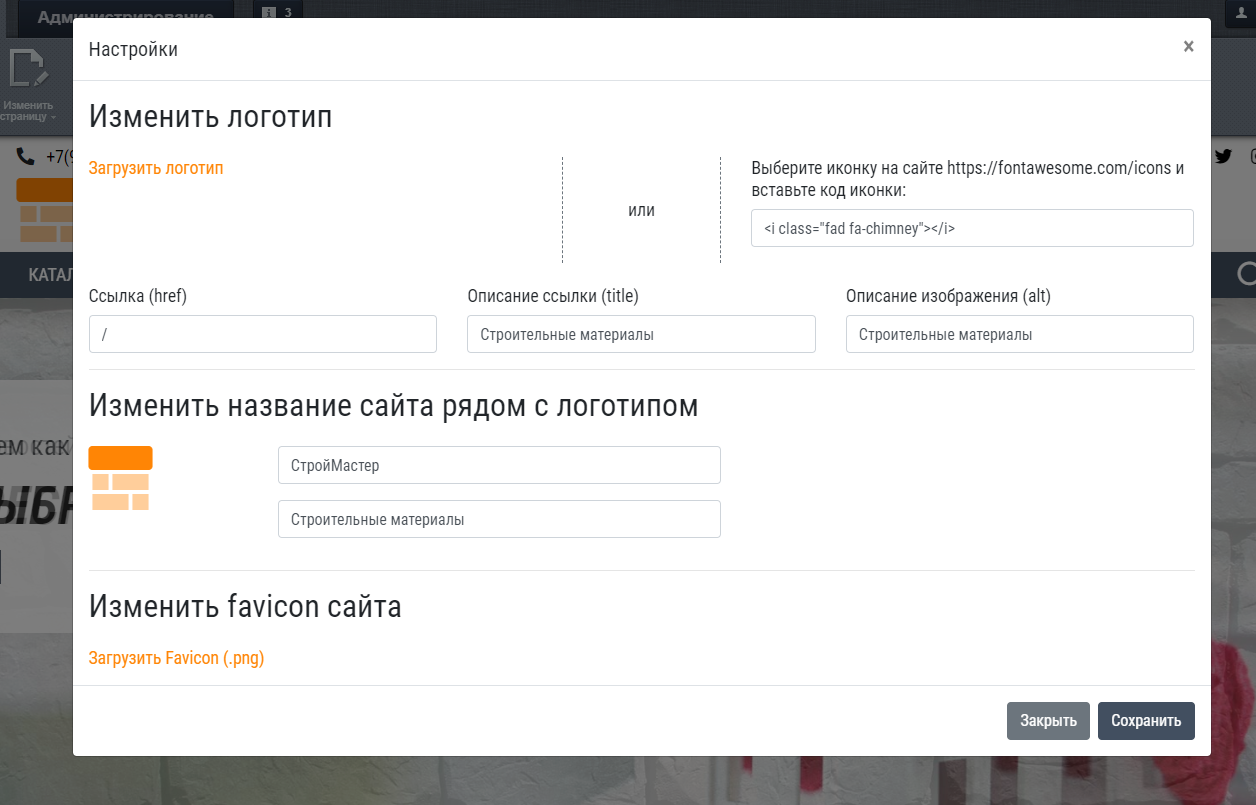Click the СтройМастер site name field

[x=498, y=465]
